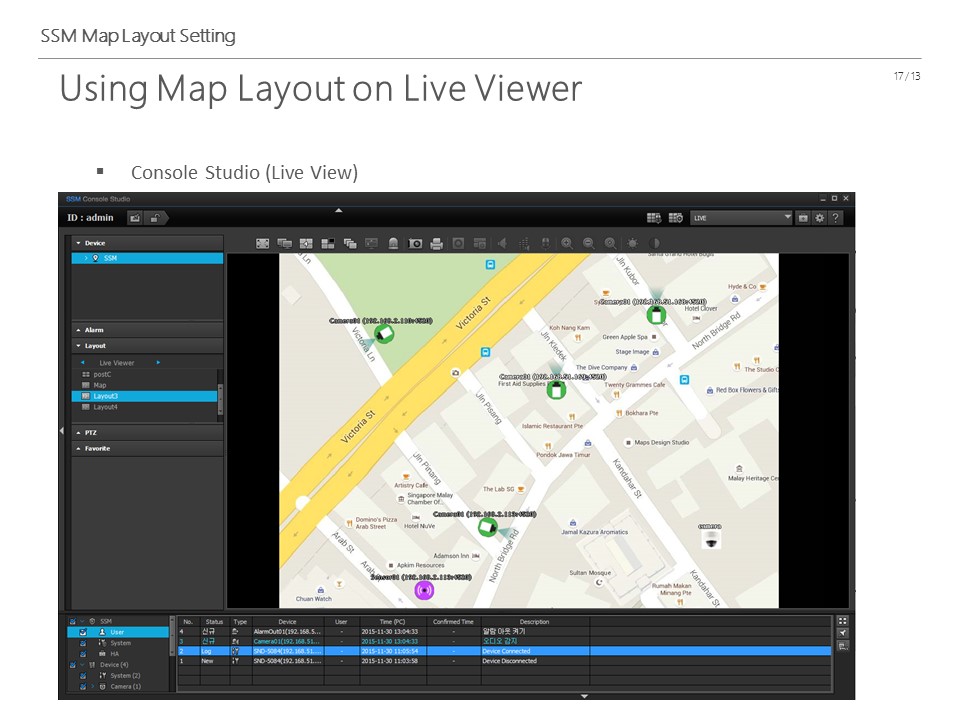Screen dimensions: 960x720
Task: Toggle the System (2) checkbox
Action: pyautogui.click(x=83, y=676)
